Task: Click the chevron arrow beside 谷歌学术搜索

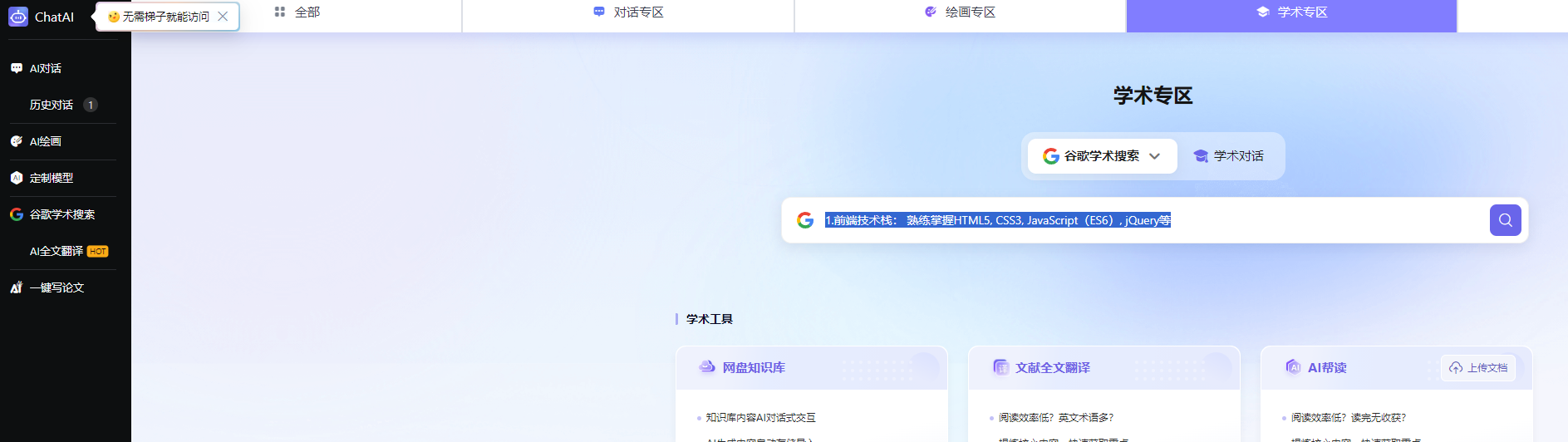Action: point(1154,156)
